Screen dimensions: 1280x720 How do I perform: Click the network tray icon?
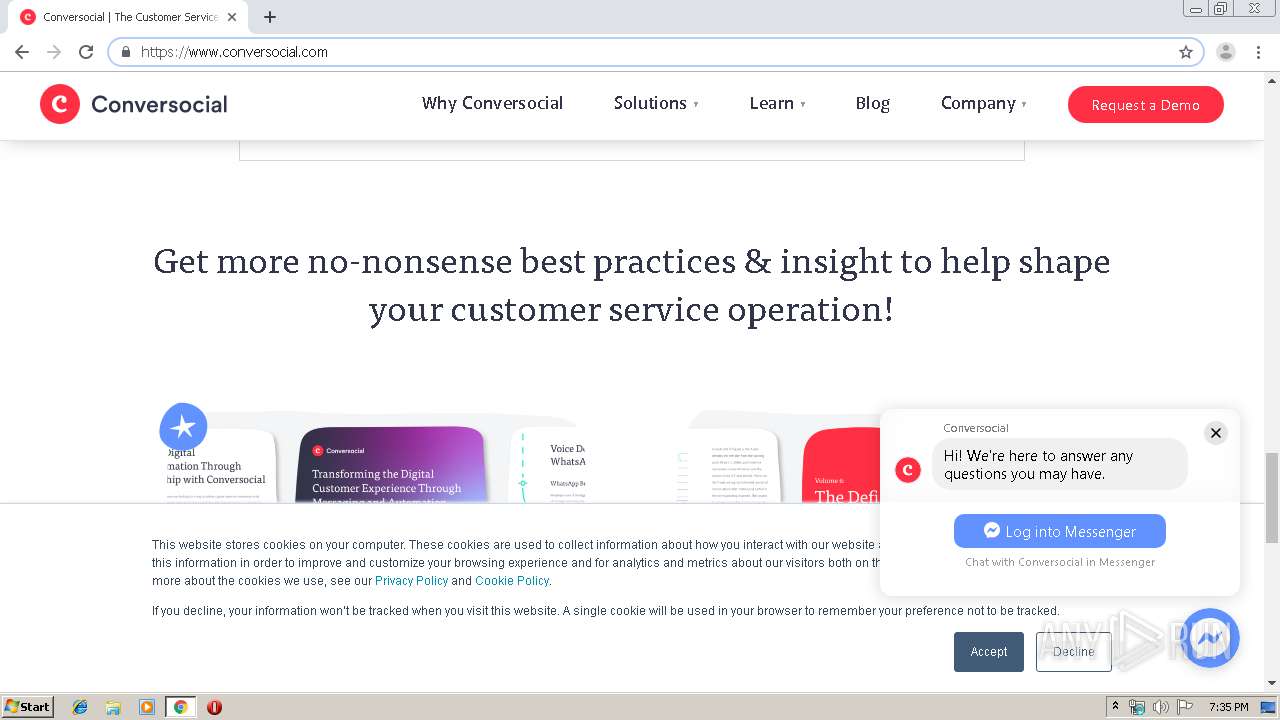(1137, 707)
